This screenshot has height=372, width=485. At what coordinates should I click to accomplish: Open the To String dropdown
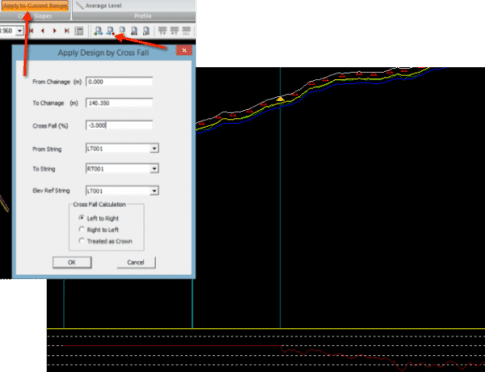tap(154, 169)
